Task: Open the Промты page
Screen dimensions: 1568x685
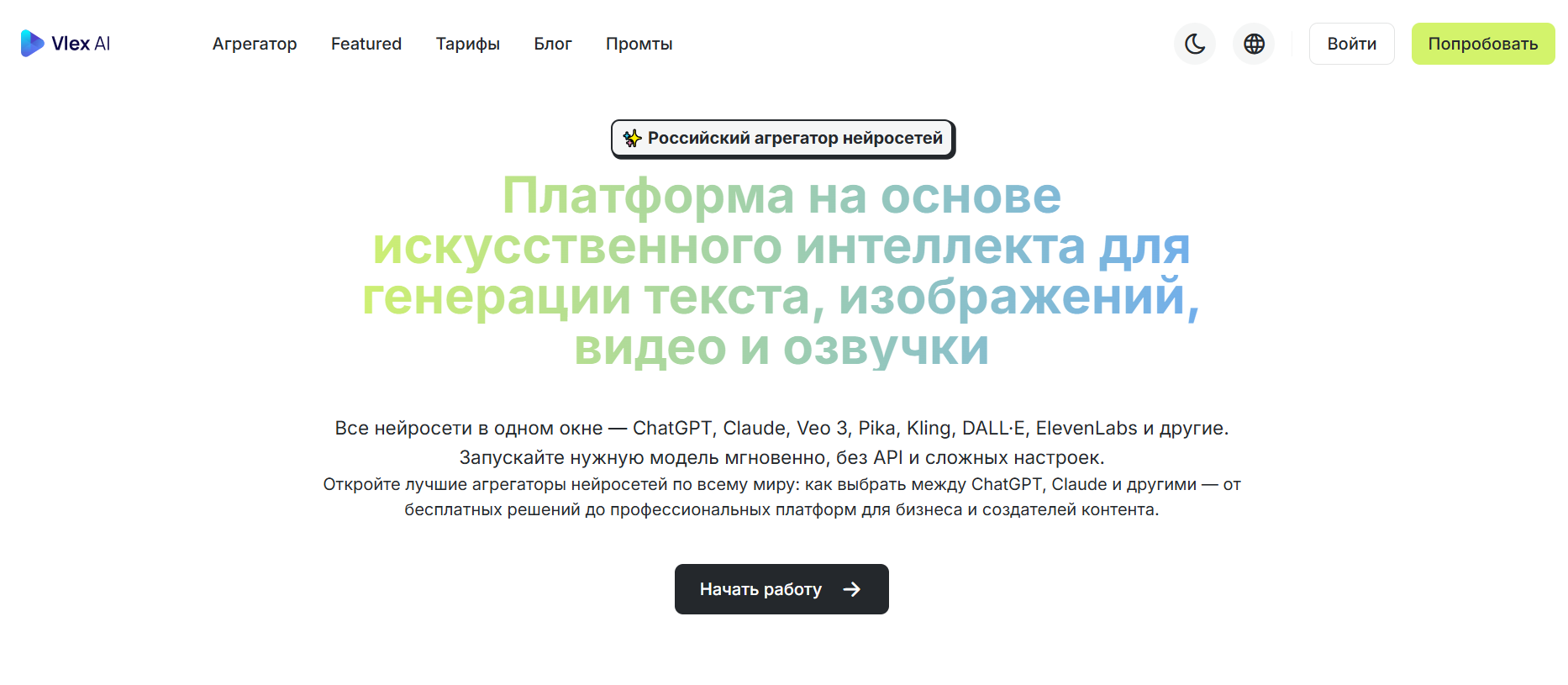Action: click(639, 44)
